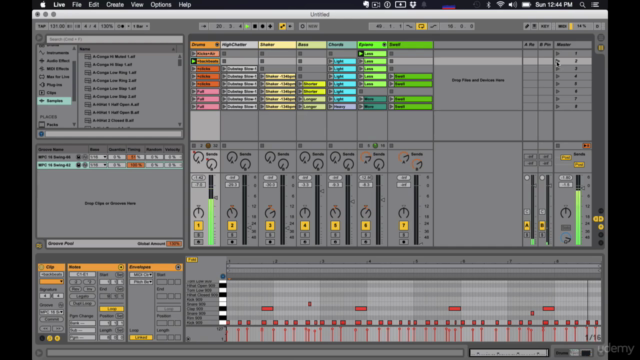Open Instruments category in browser

[x=54, y=53]
